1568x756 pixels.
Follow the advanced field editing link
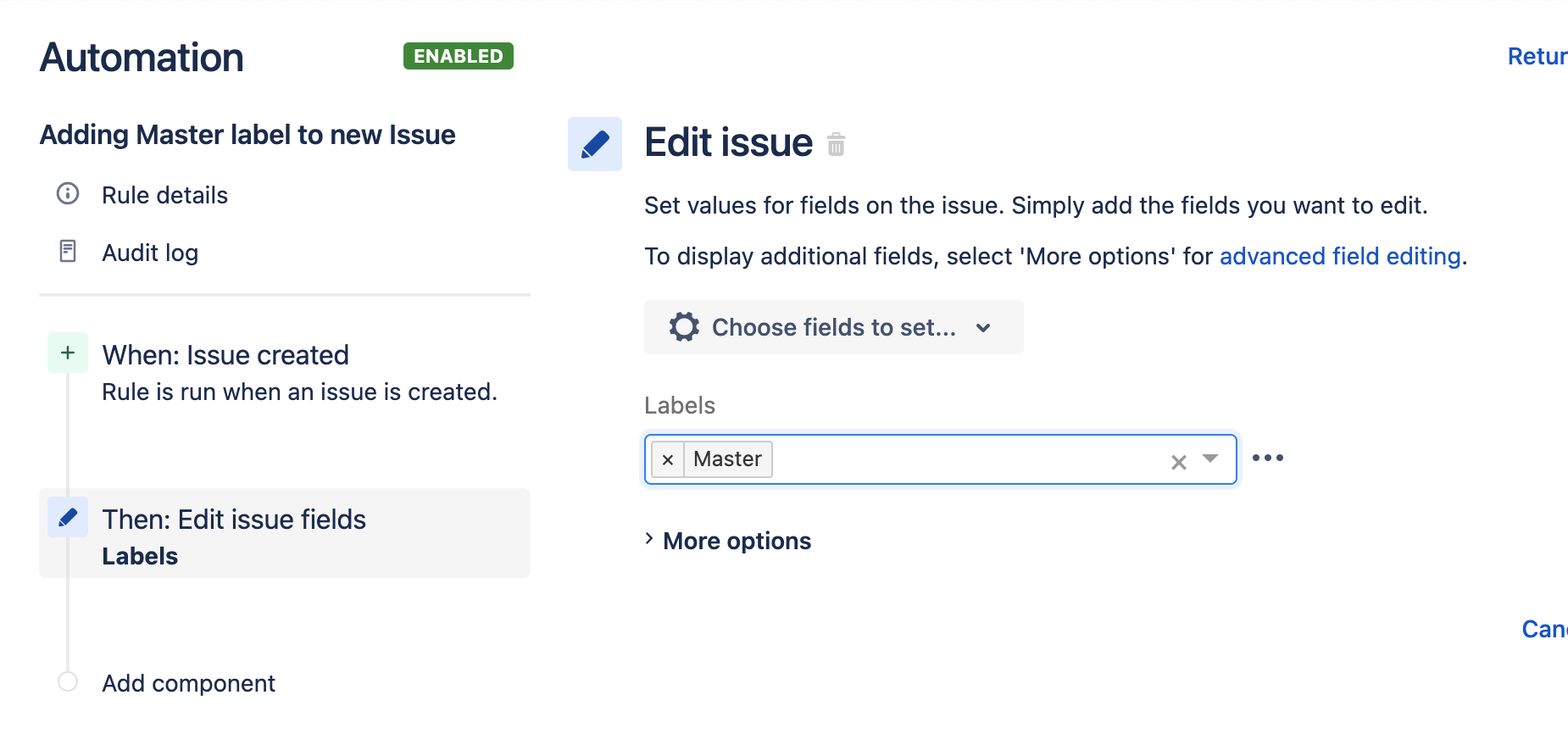point(1340,256)
